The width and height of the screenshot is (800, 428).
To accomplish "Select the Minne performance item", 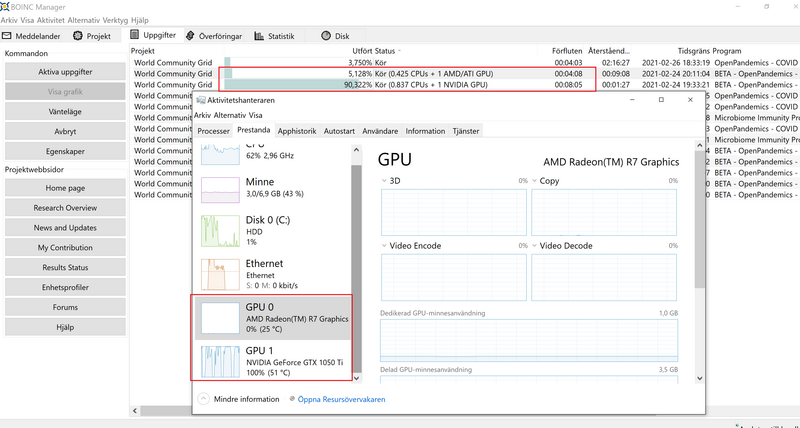I will (x=273, y=188).
